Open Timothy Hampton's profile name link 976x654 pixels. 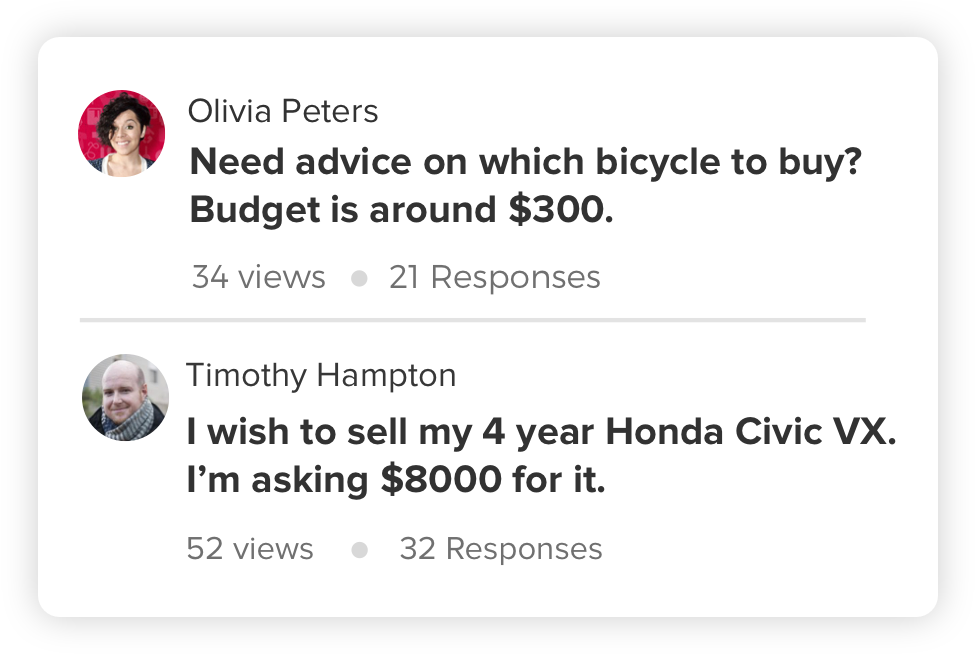point(321,375)
